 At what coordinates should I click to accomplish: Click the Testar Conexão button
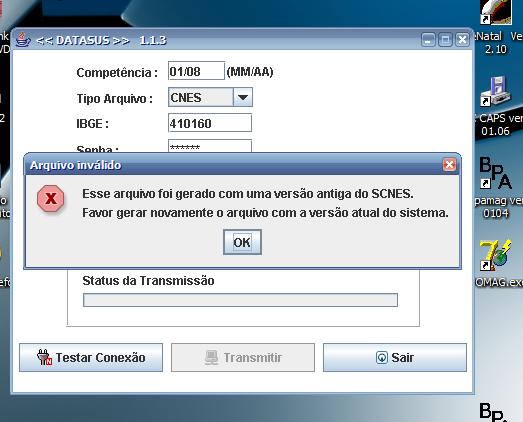pyautogui.click(x=91, y=358)
